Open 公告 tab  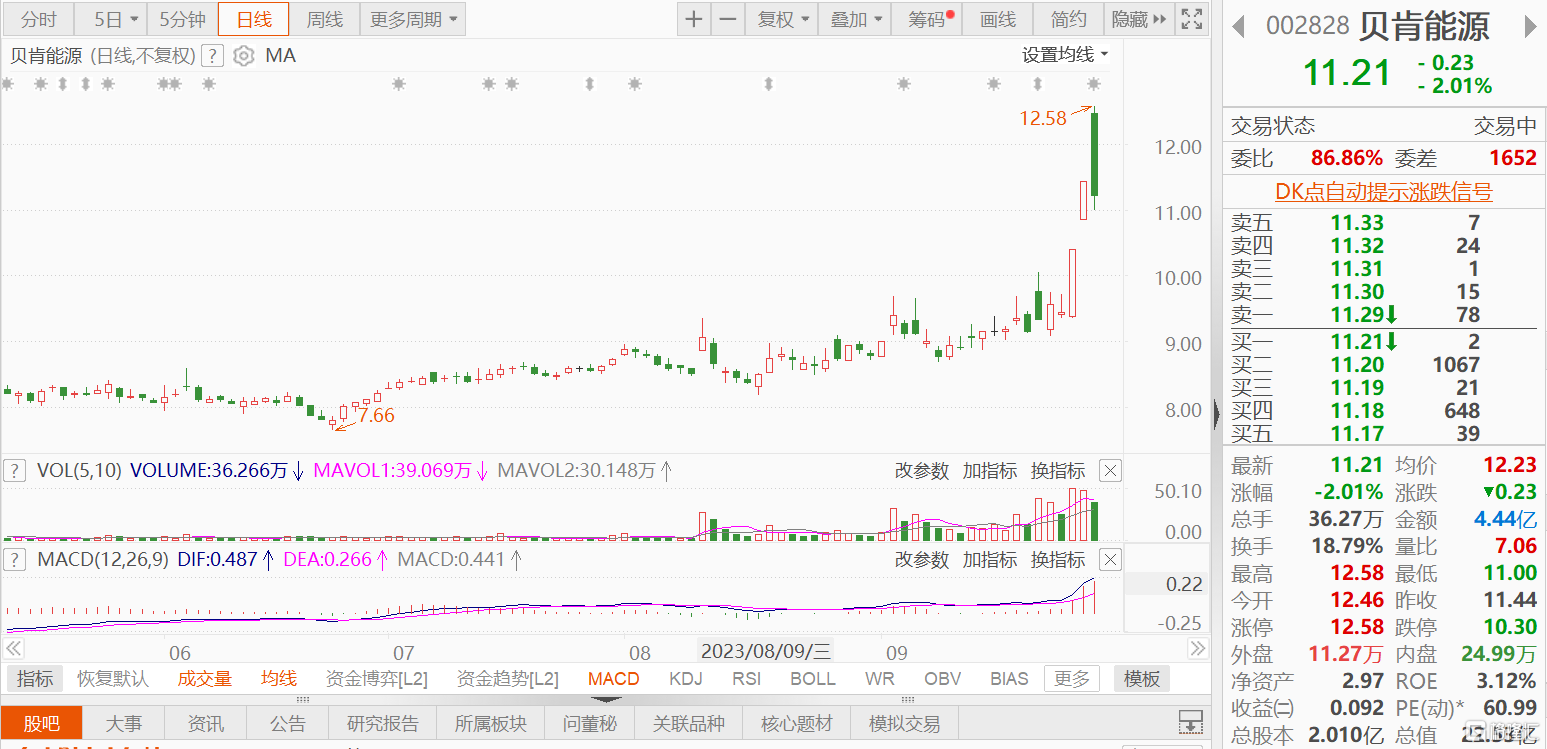288,723
